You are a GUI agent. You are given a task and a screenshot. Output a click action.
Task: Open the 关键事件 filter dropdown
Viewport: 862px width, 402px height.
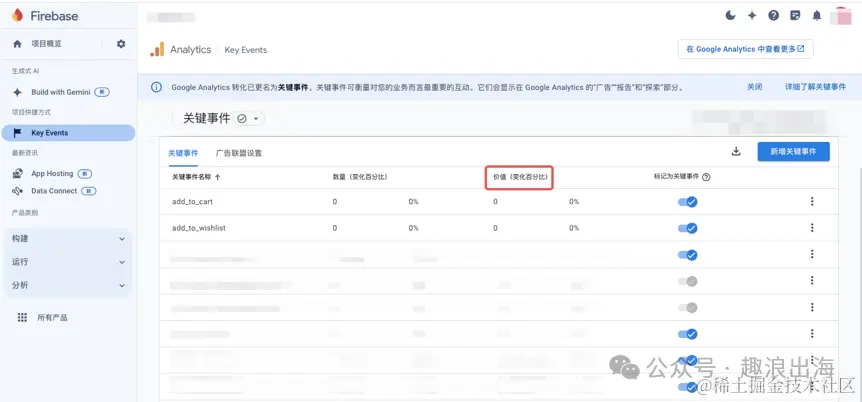249,118
